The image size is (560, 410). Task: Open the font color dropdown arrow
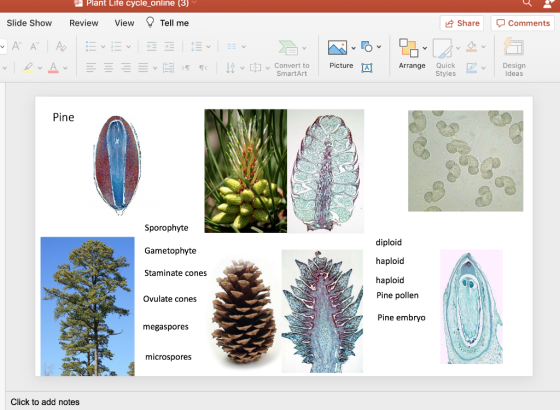point(65,68)
